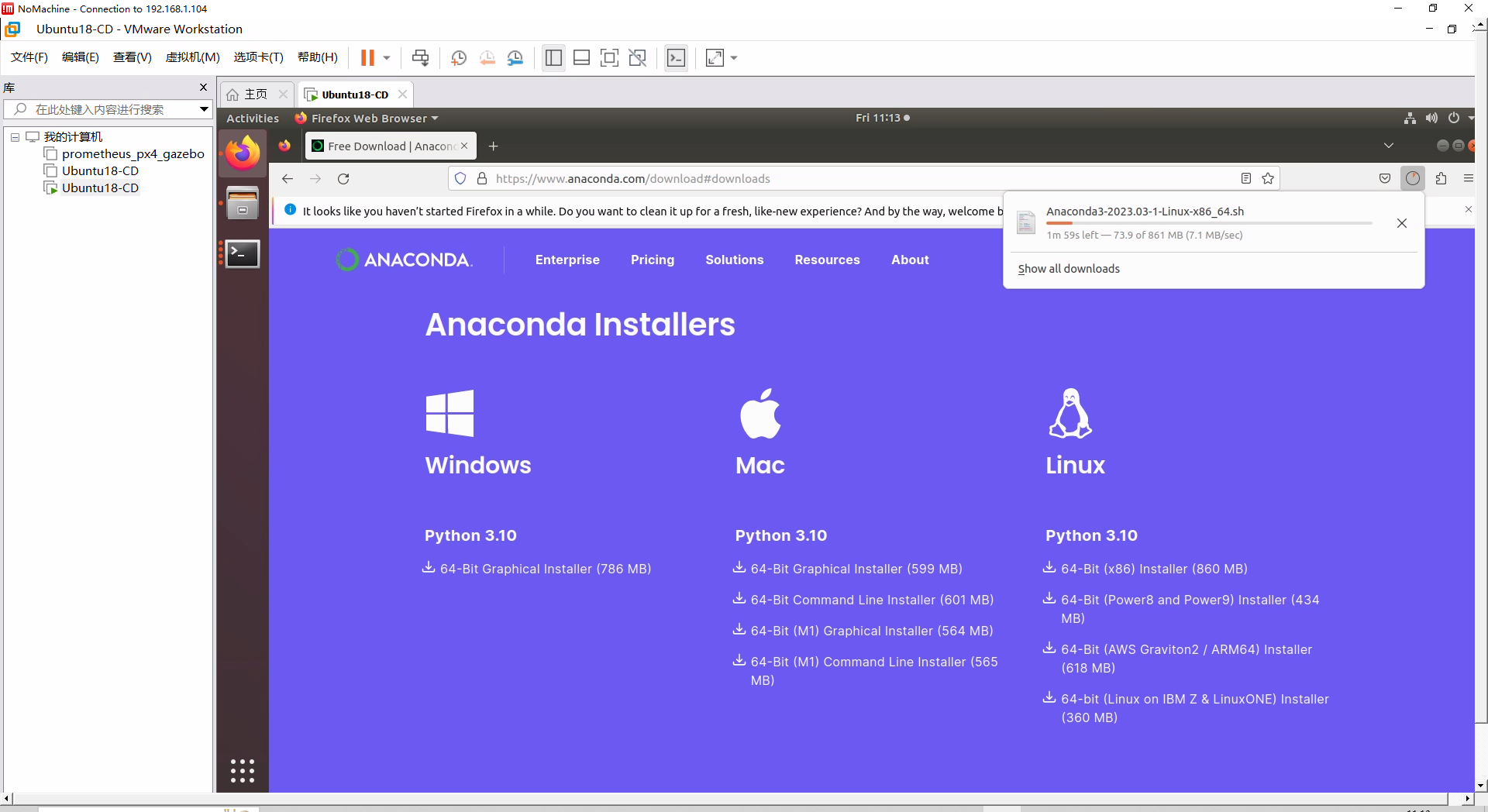The image size is (1488, 812).
Task: Switch to Unity mode icon
Action: point(638,58)
